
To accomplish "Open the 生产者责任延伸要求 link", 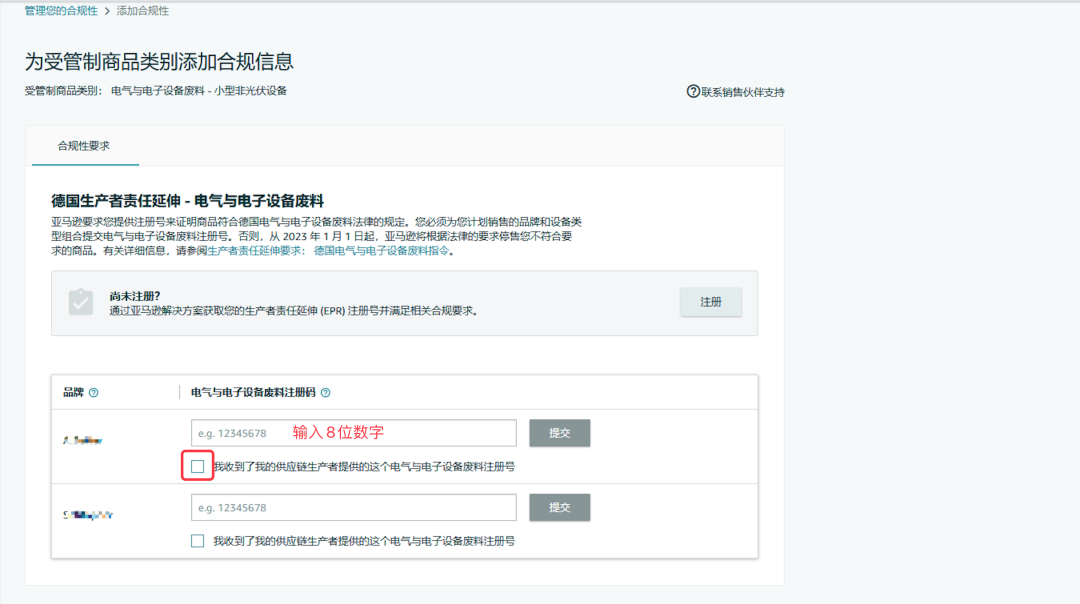I will (255, 251).
